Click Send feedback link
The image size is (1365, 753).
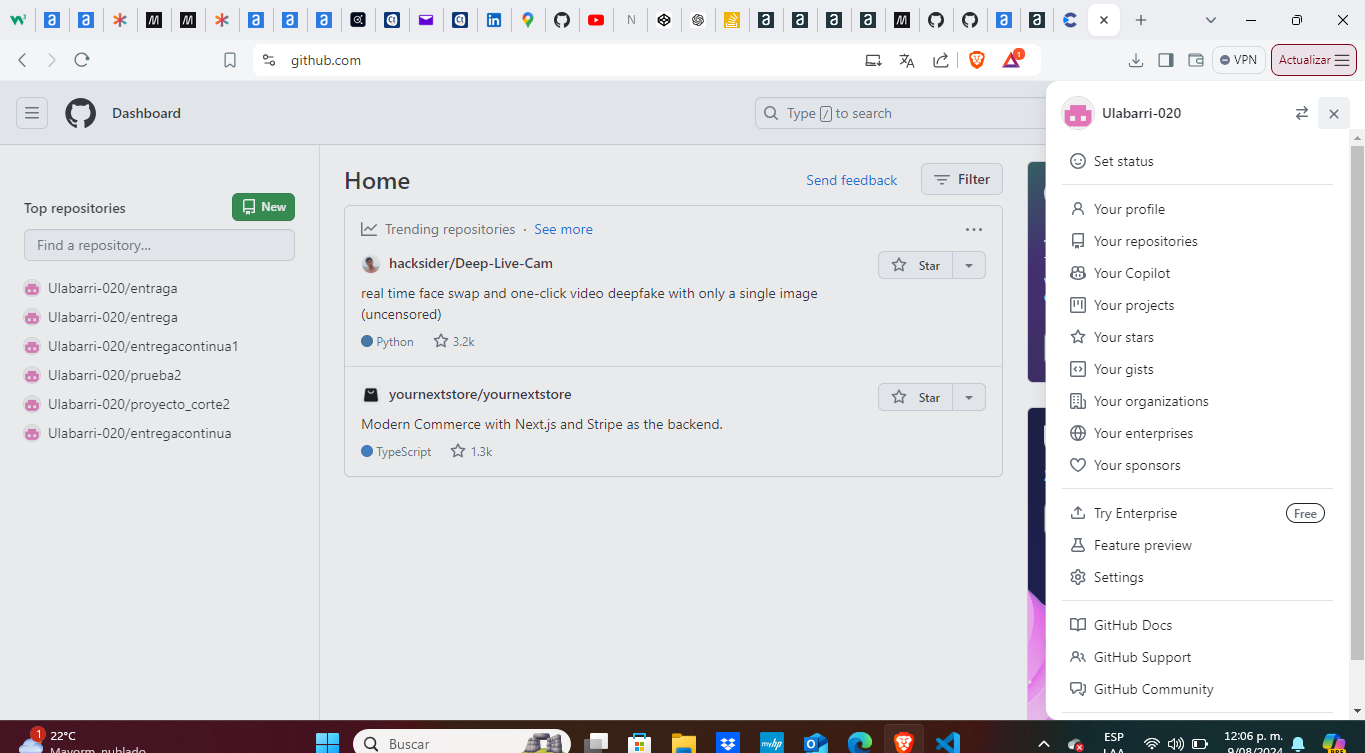[852, 180]
